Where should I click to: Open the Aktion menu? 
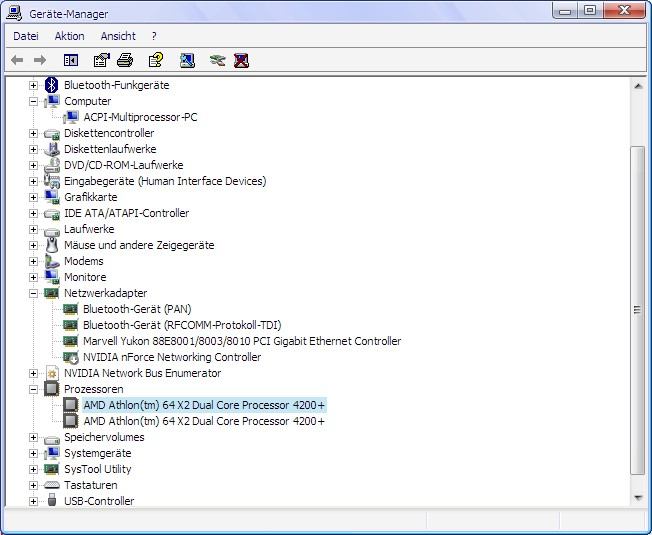[x=69, y=36]
